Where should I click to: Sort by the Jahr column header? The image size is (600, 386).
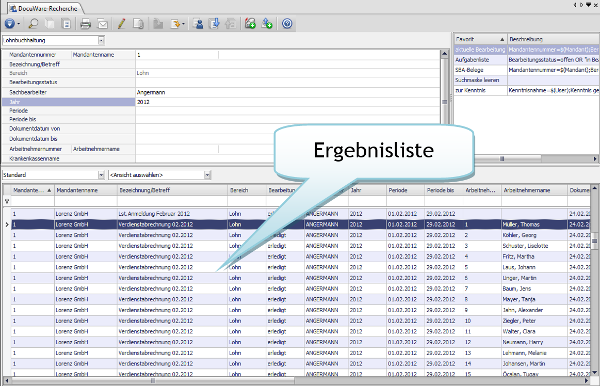click(367, 190)
